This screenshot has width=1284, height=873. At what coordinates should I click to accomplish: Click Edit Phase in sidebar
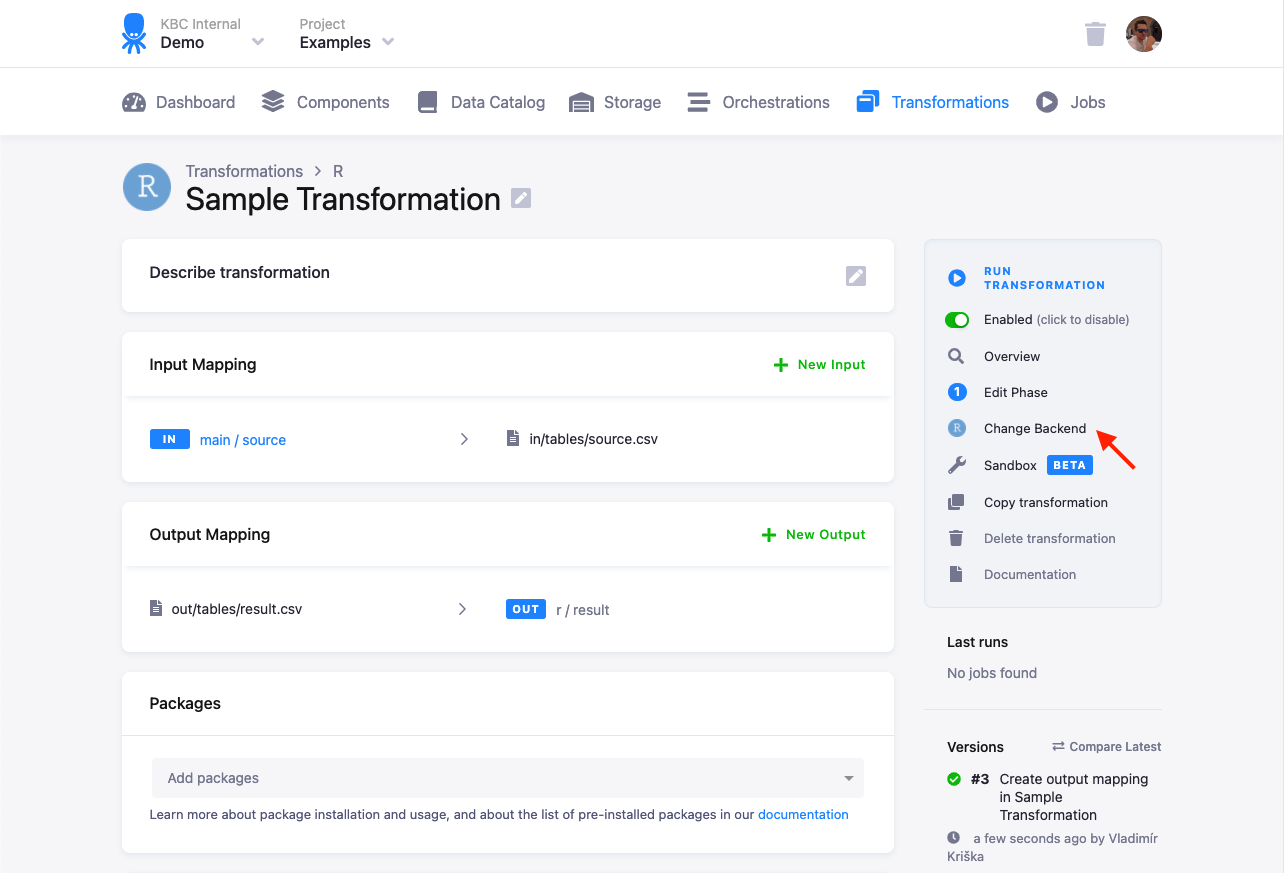[x=1016, y=393]
